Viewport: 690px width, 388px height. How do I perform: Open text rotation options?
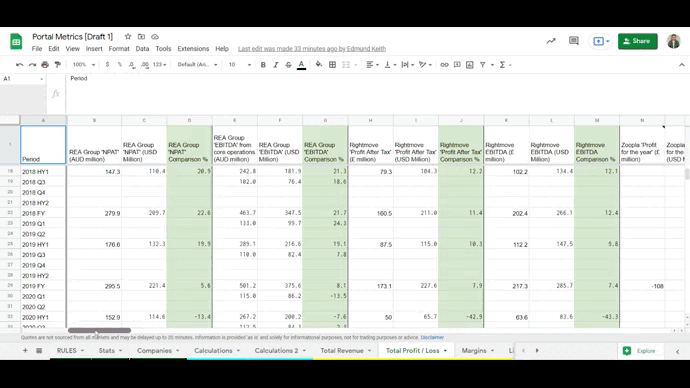click(425, 65)
